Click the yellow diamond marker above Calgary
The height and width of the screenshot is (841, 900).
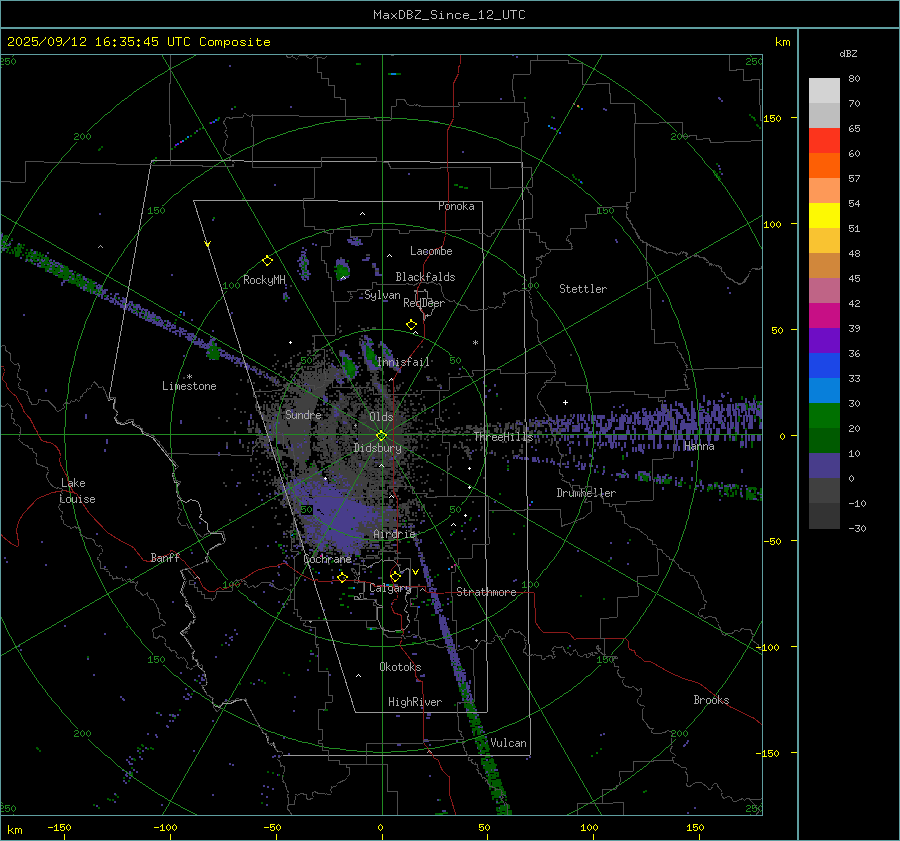point(395,576)
